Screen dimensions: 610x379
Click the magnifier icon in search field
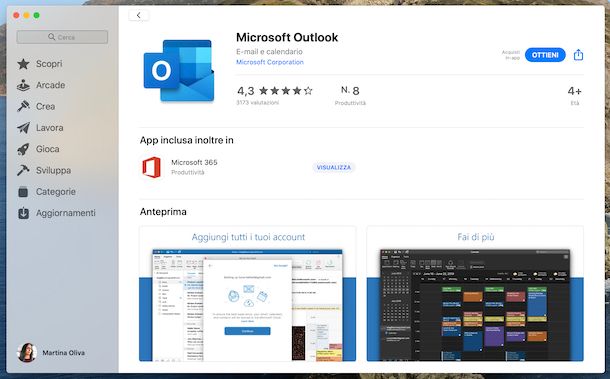coord(52,37)
